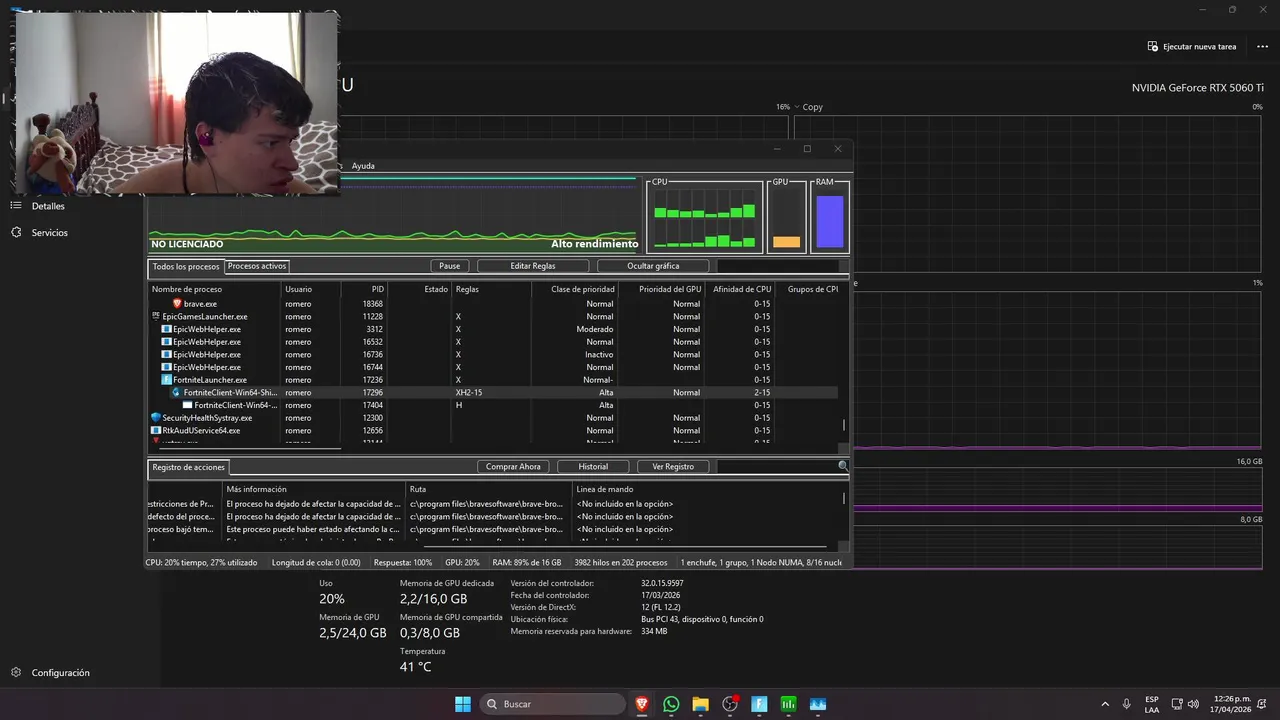This screenshot has height=720, width=1280.
Task: Click the 'RAM: 89% de 16 GB' status entry
Action: pos(526,563)
